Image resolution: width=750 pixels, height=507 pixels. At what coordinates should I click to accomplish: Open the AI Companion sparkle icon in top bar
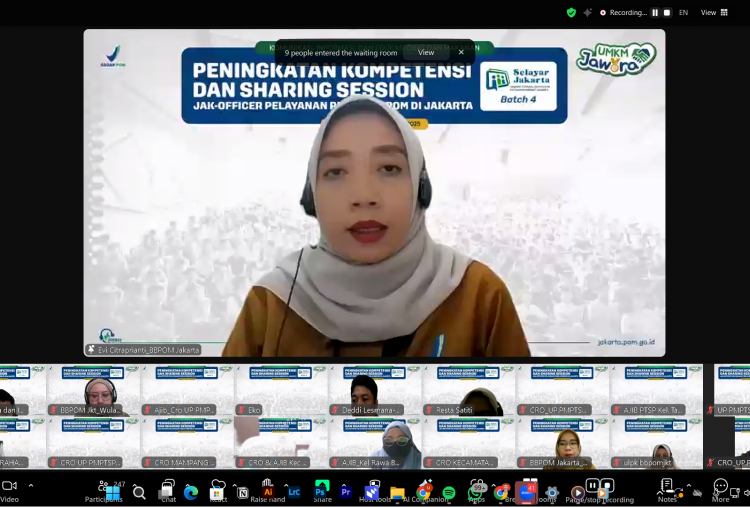click(x=587, y=13)
